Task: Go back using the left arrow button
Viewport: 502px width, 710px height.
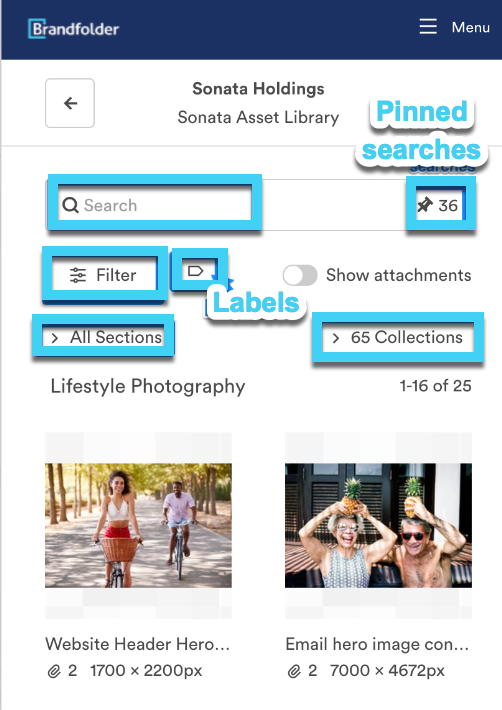Action: pos(70,103)
